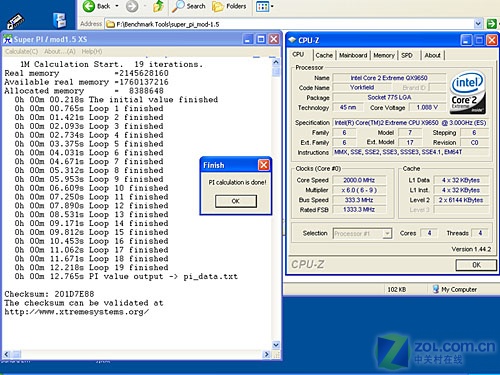
Task: Click the Multiplier x 6.0 value
Action: coord(359,190)
